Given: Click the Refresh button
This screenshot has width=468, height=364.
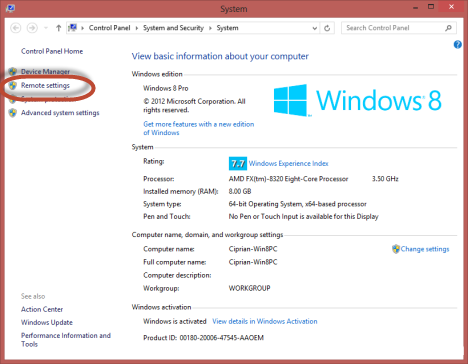Looking at the screenshot, I should click(327, 28).
